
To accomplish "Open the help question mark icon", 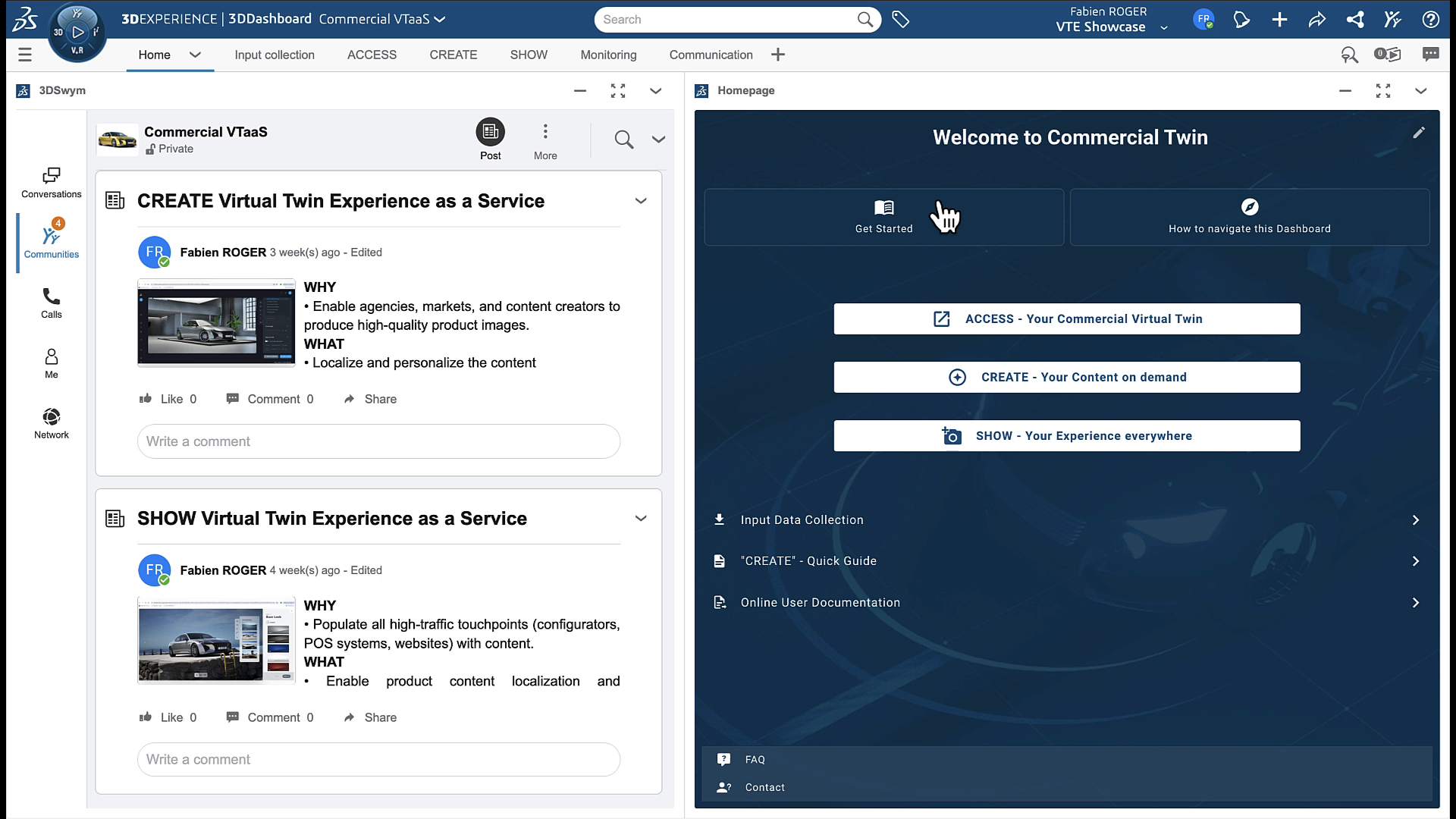I will 1430,20.
